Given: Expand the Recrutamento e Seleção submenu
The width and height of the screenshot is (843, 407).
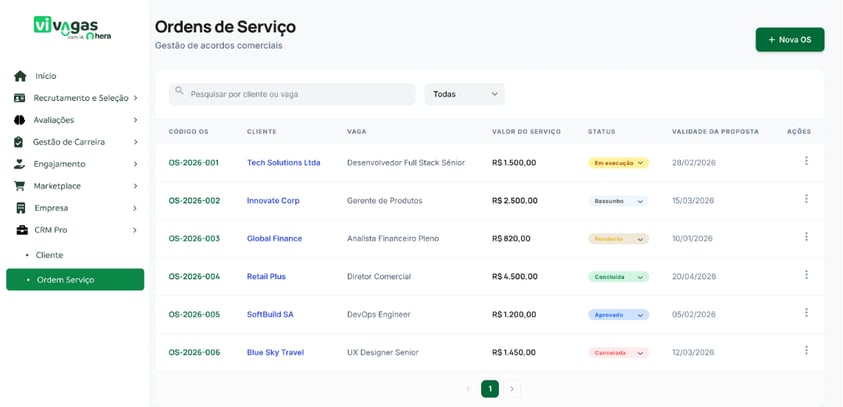Looking at the screenshot, I should [135, 98].
